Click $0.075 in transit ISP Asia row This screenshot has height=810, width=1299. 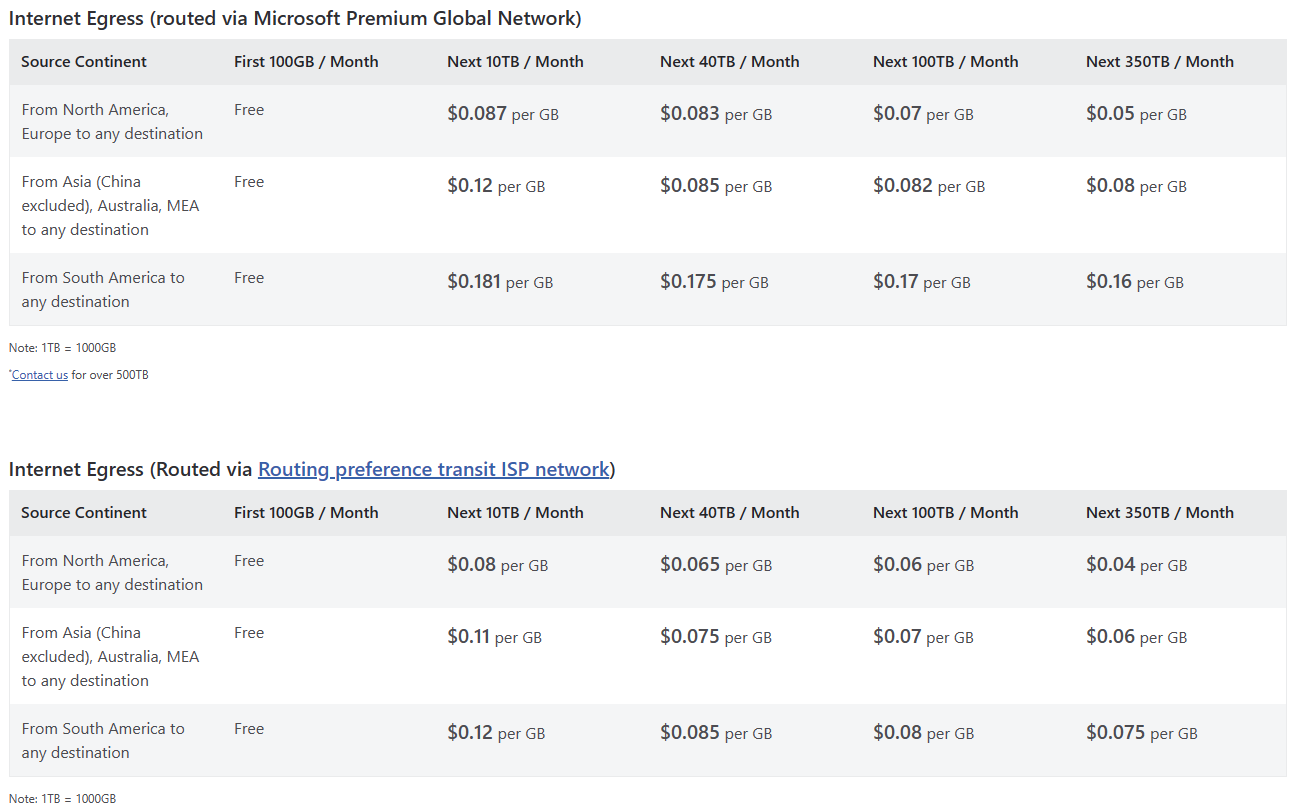(716, 637)
